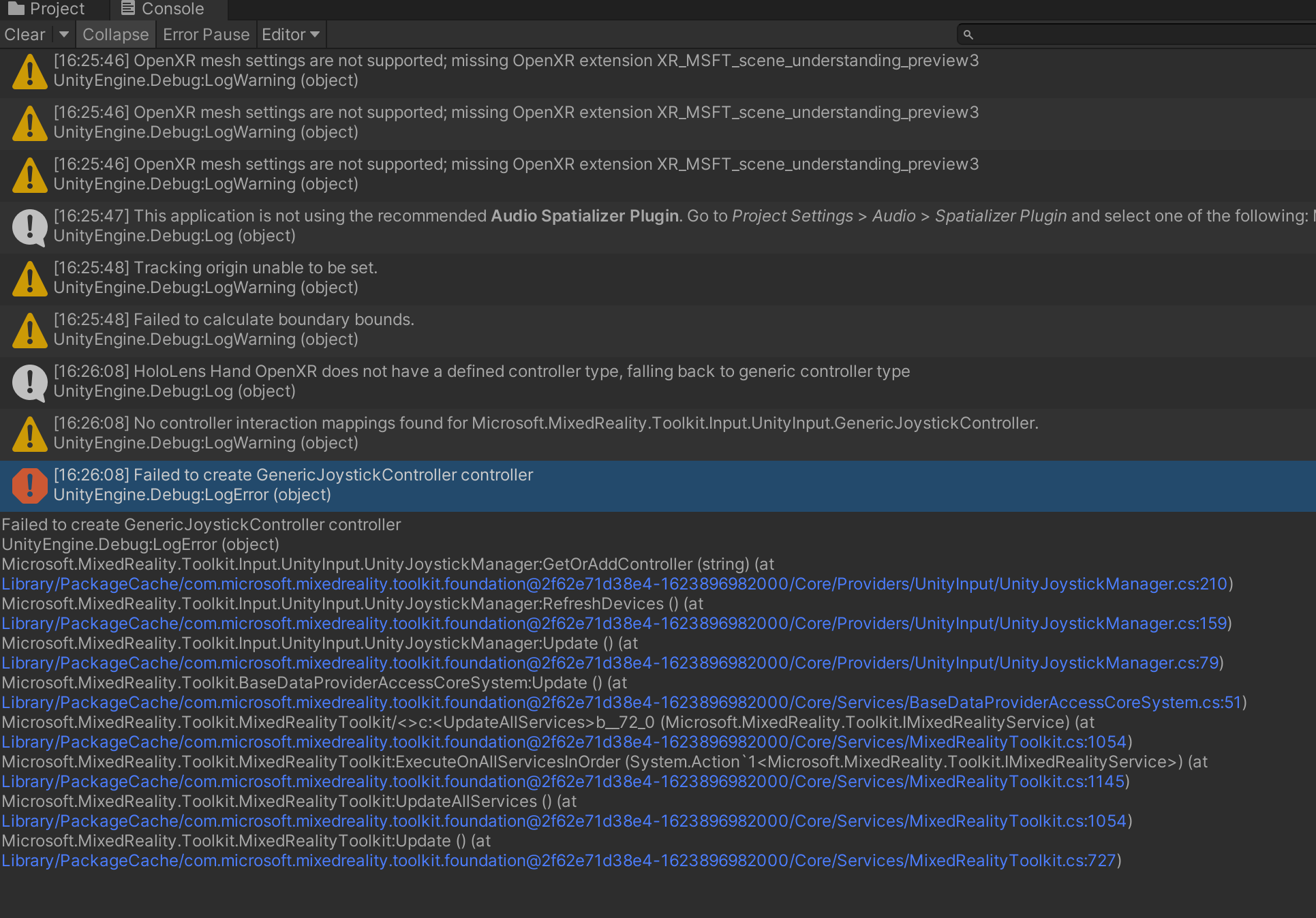Toggle the Editor message filter
This screenshot has width=1316, height=918.
click(285, 34)
